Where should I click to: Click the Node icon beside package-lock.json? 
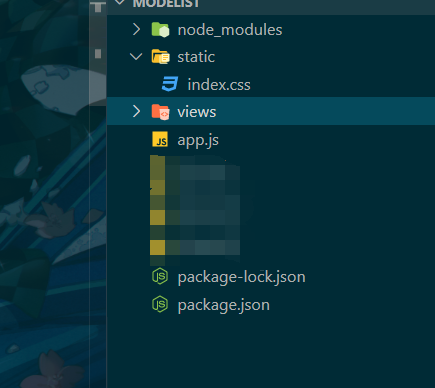[x=160, y=276]
